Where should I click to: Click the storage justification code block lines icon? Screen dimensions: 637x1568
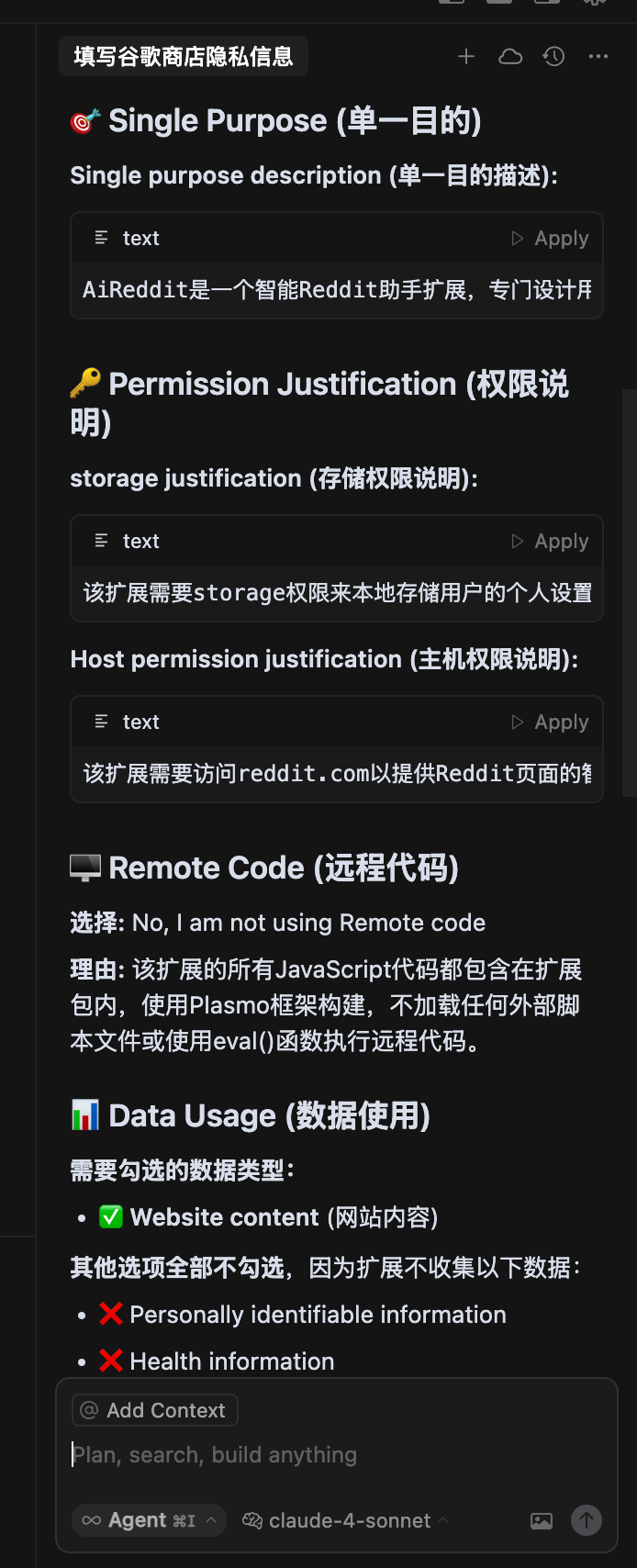[x=101, y=541]
